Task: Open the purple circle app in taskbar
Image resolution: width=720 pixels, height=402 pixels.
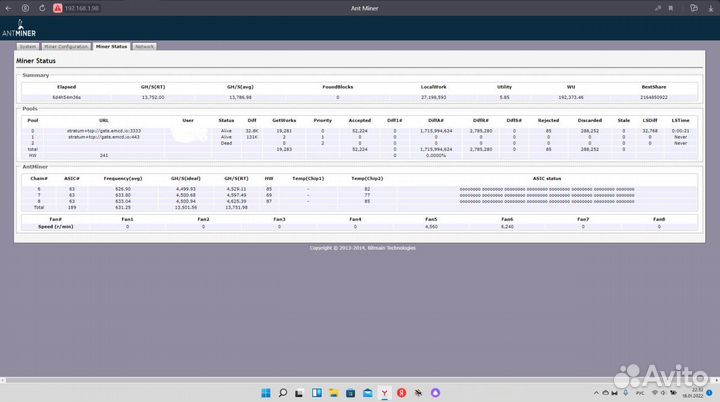Action: pos(433,390)
